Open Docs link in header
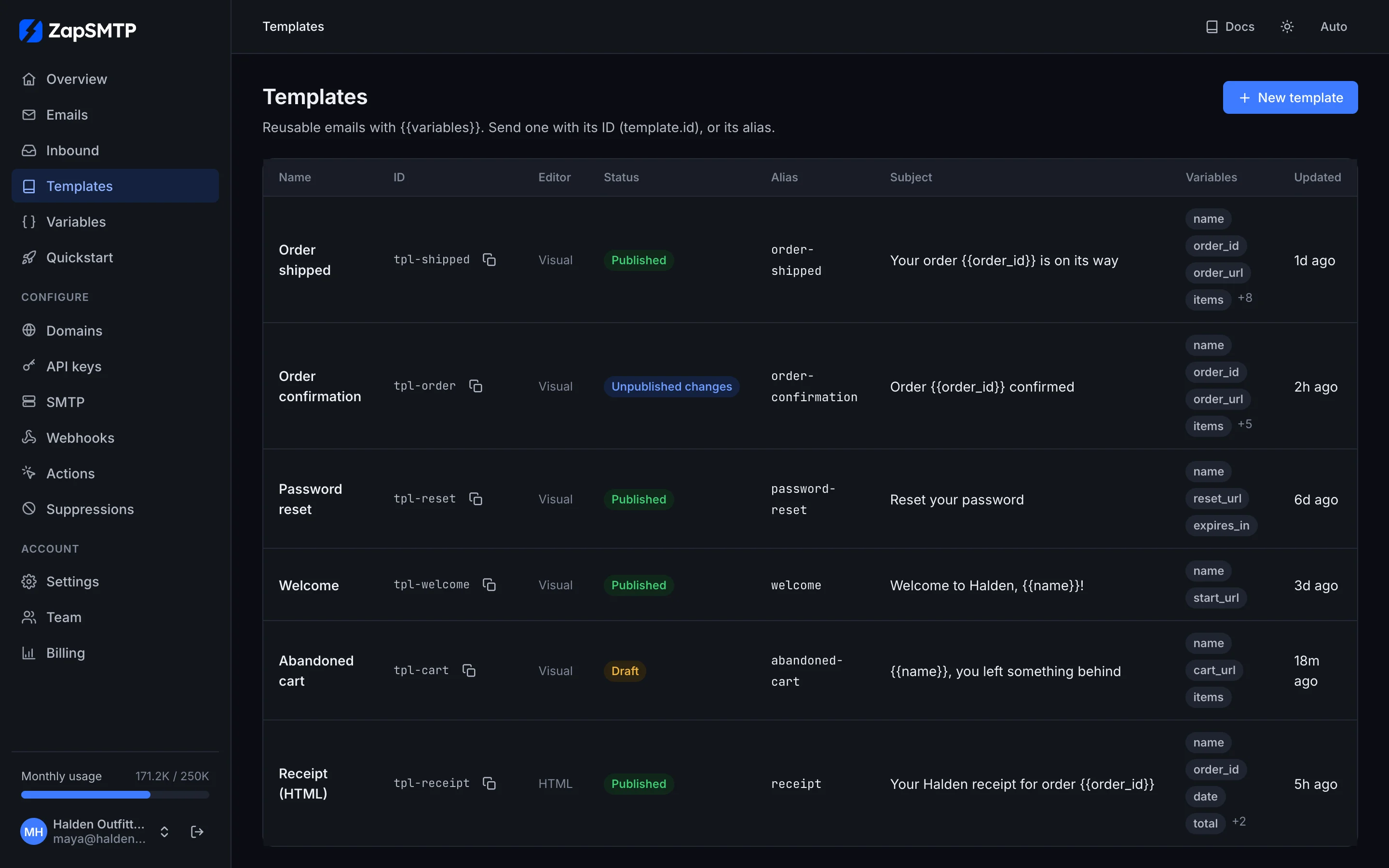Screen dimensions: 1389x868 [x=1230, y=27]
